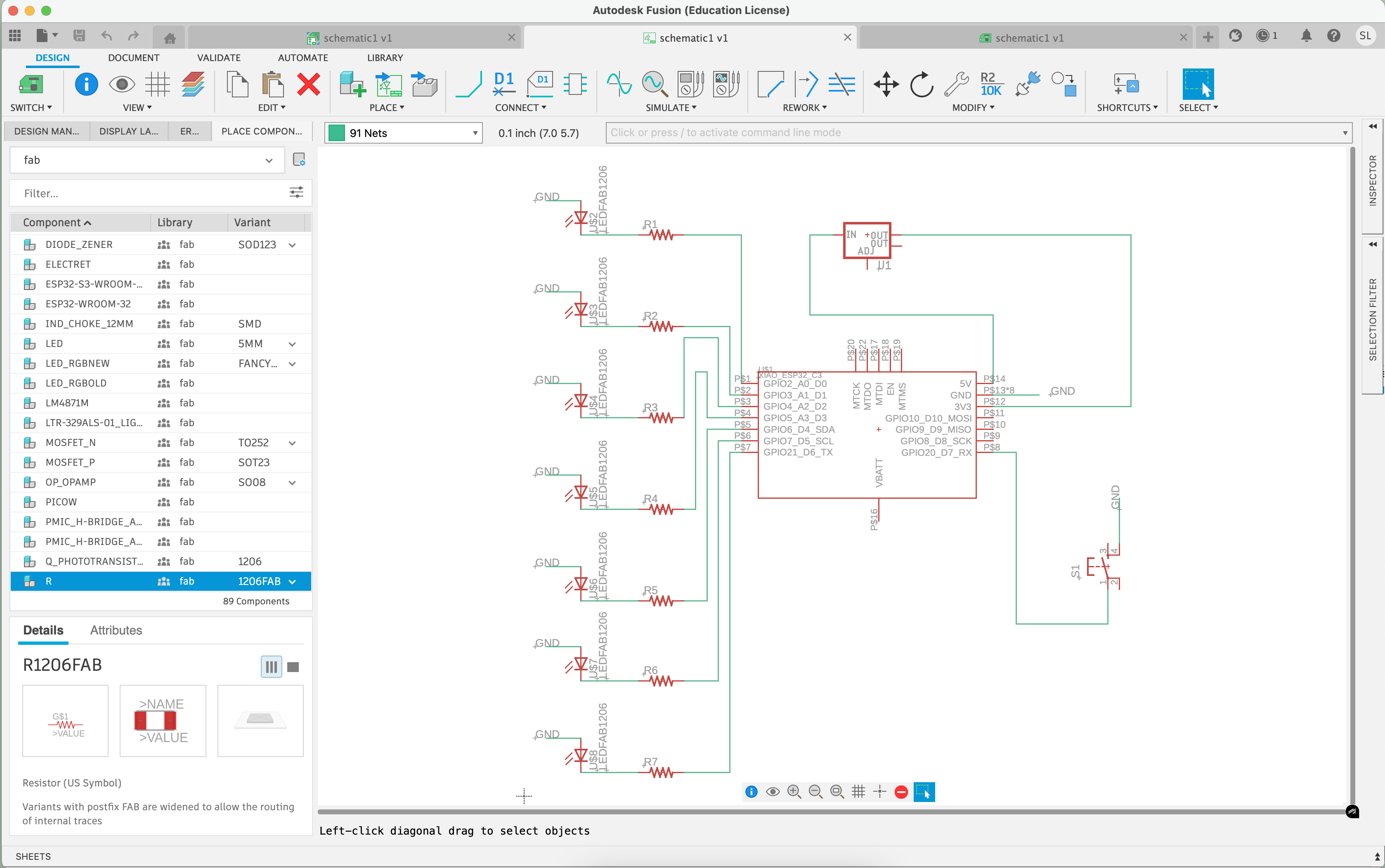1385x868 pixels.
Task: Select the Grid settings icon in toolbar
Action: point(157,85)
